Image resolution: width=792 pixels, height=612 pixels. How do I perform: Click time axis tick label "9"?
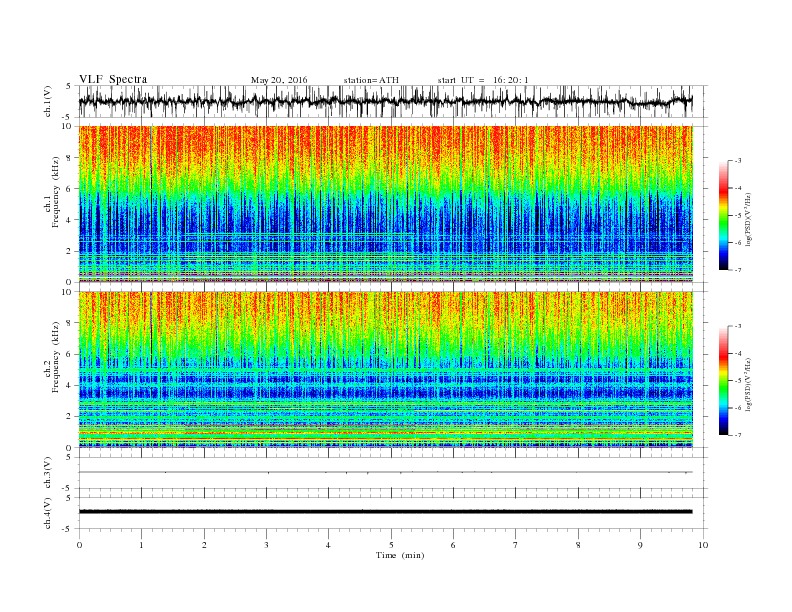[640, 545]
